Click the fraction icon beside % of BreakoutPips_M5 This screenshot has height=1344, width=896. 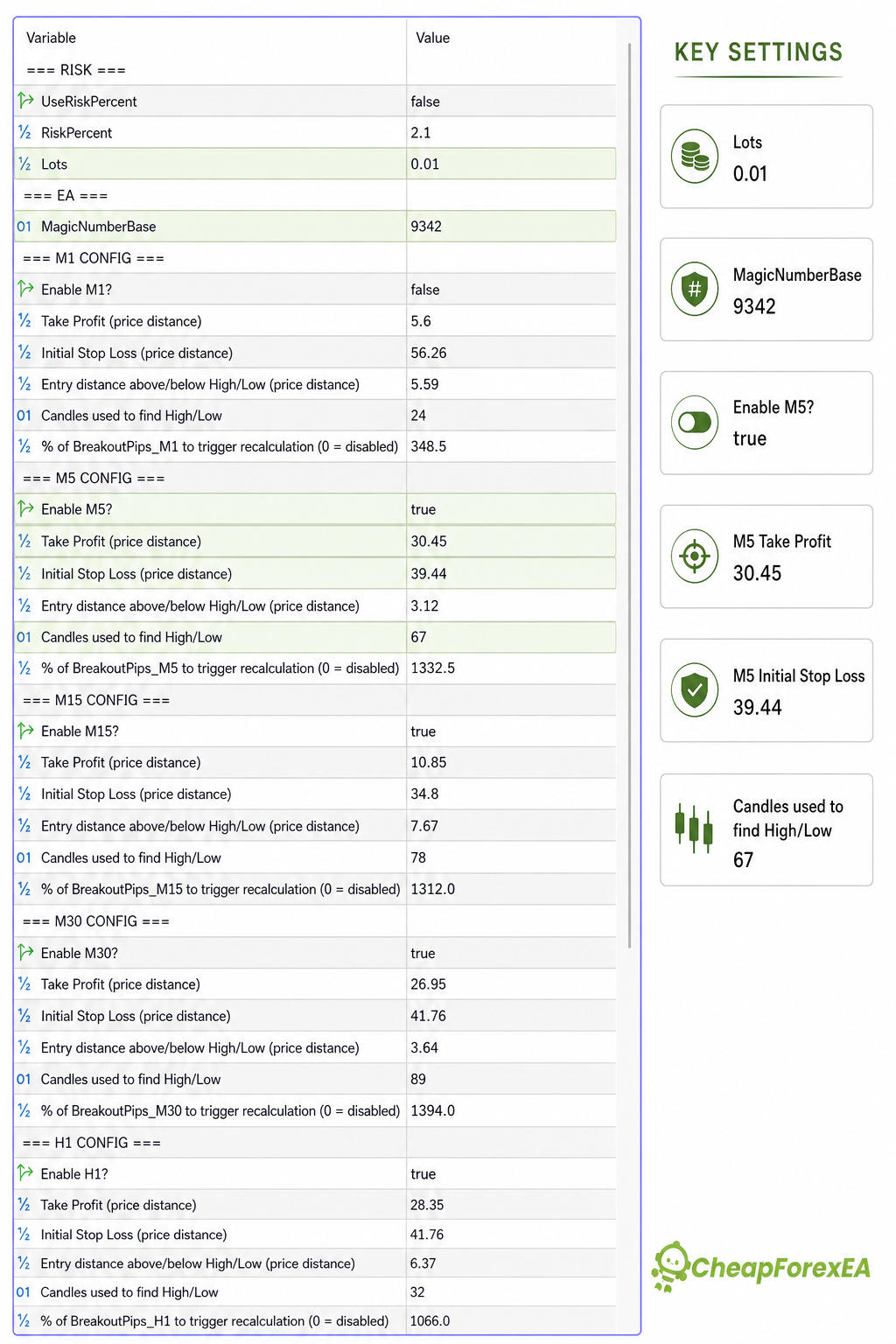point(24,668)
